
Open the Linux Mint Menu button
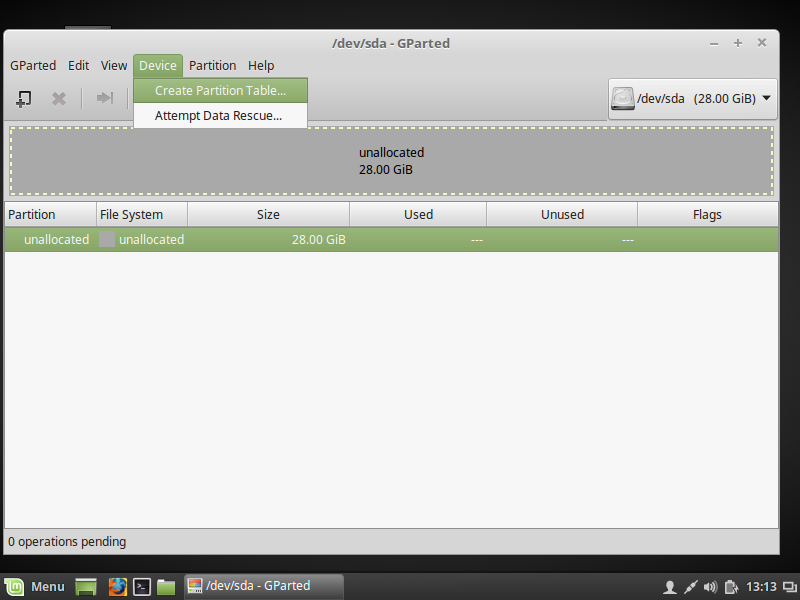click(35, 587)
